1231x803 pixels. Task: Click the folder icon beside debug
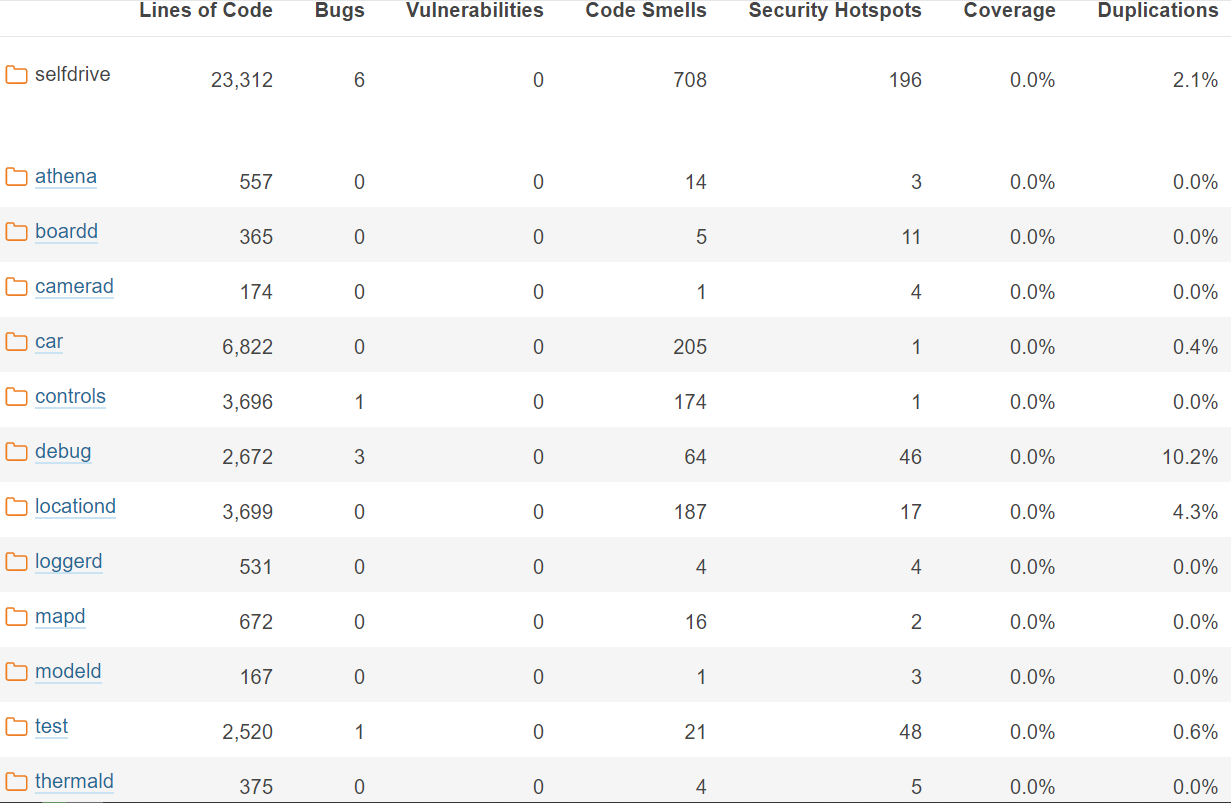(16, 452)
